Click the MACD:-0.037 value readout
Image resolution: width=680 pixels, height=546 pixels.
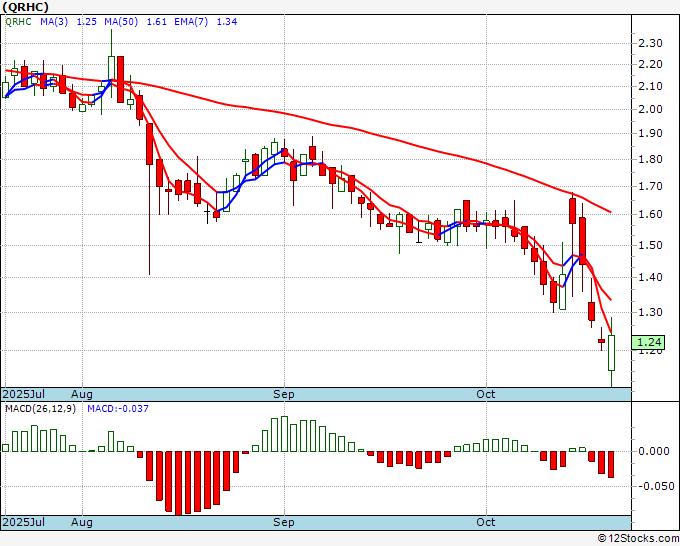118,409
